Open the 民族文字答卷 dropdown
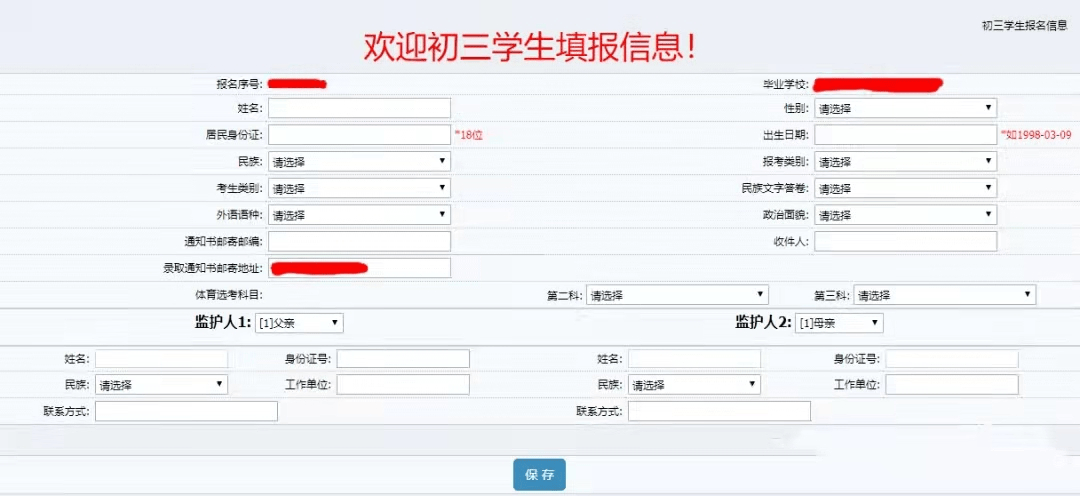1080x496 pixels. click(905, 188)
